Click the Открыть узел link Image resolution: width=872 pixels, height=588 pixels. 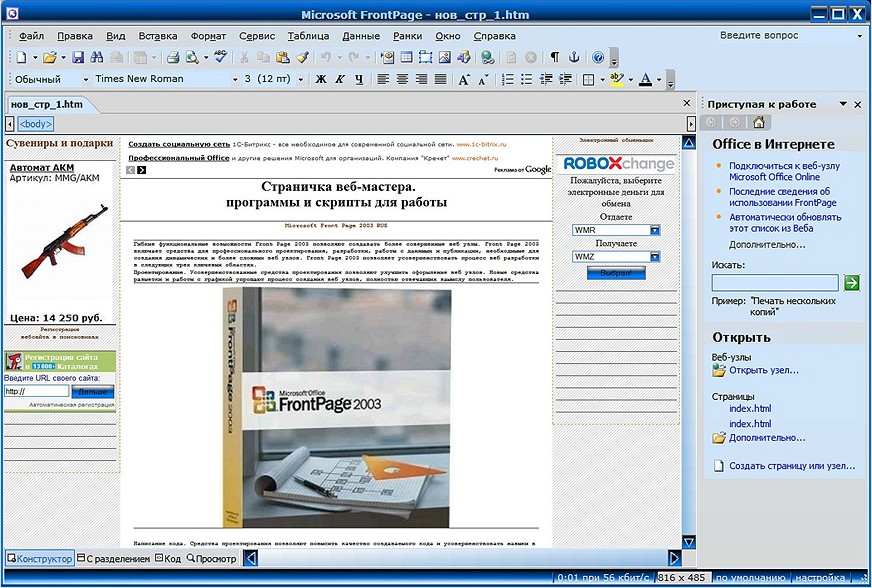764,370
